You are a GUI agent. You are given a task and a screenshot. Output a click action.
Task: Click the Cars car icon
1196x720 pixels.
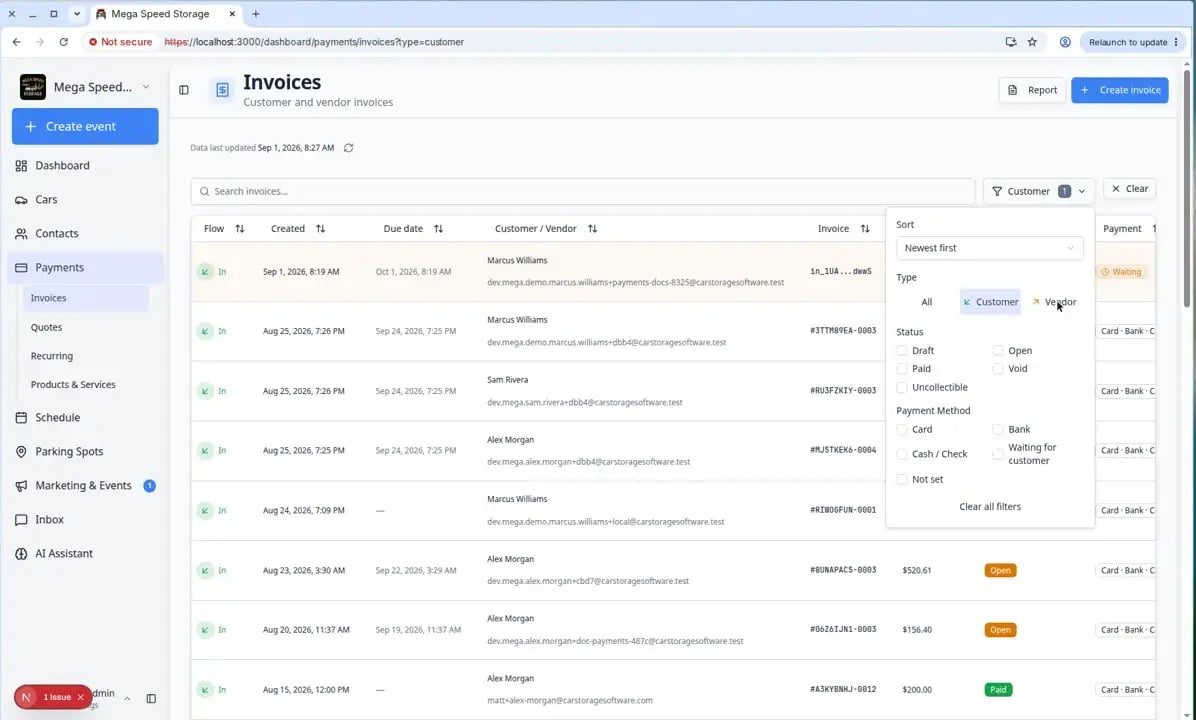click(21, 200)
